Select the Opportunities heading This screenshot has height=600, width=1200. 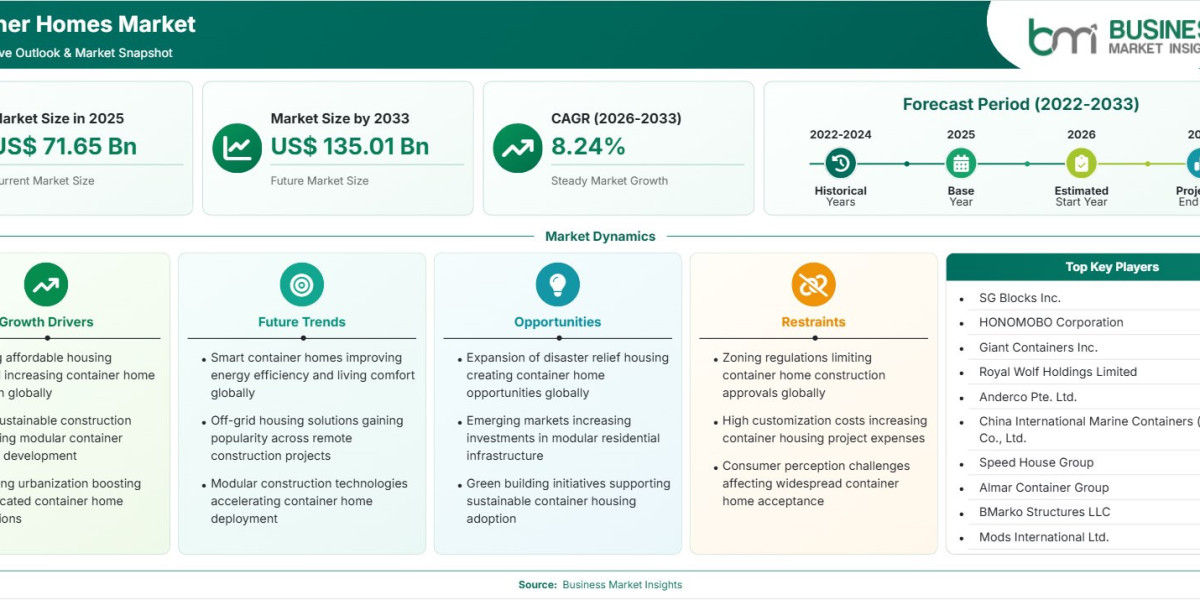click(x=558, y=322)
